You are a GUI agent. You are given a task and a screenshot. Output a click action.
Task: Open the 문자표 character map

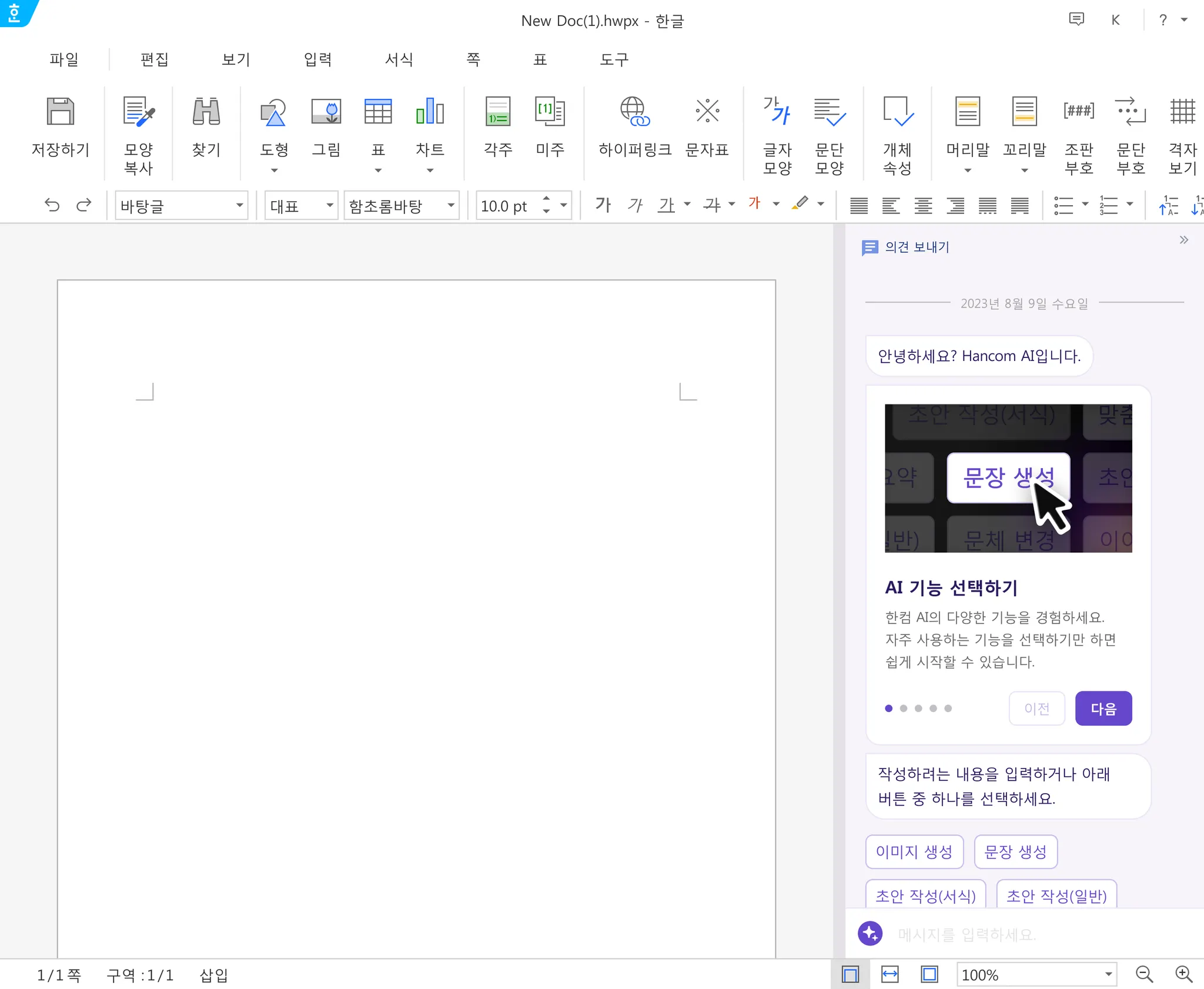point(707,112)
